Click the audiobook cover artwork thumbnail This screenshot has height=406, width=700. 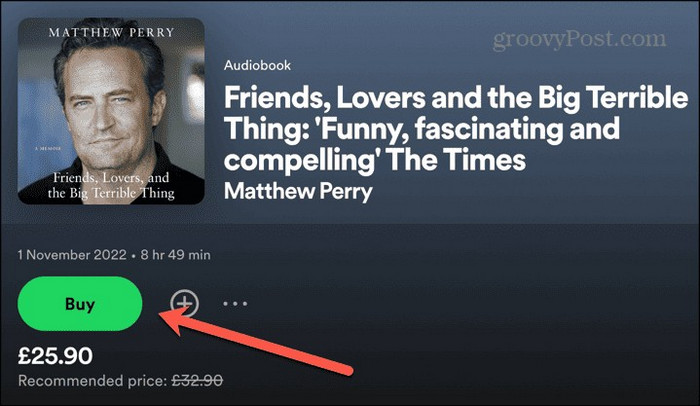point(111,111)
